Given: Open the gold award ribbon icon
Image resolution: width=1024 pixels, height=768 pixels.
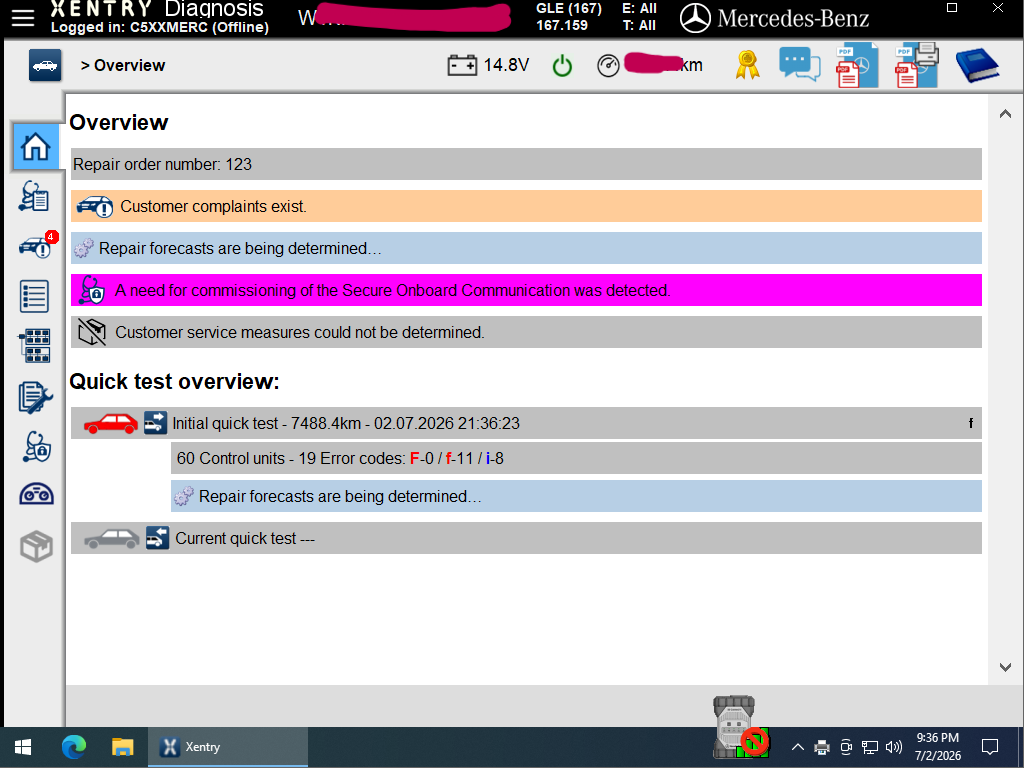Looking at the screenshot, I should click(x=747, y=65).
